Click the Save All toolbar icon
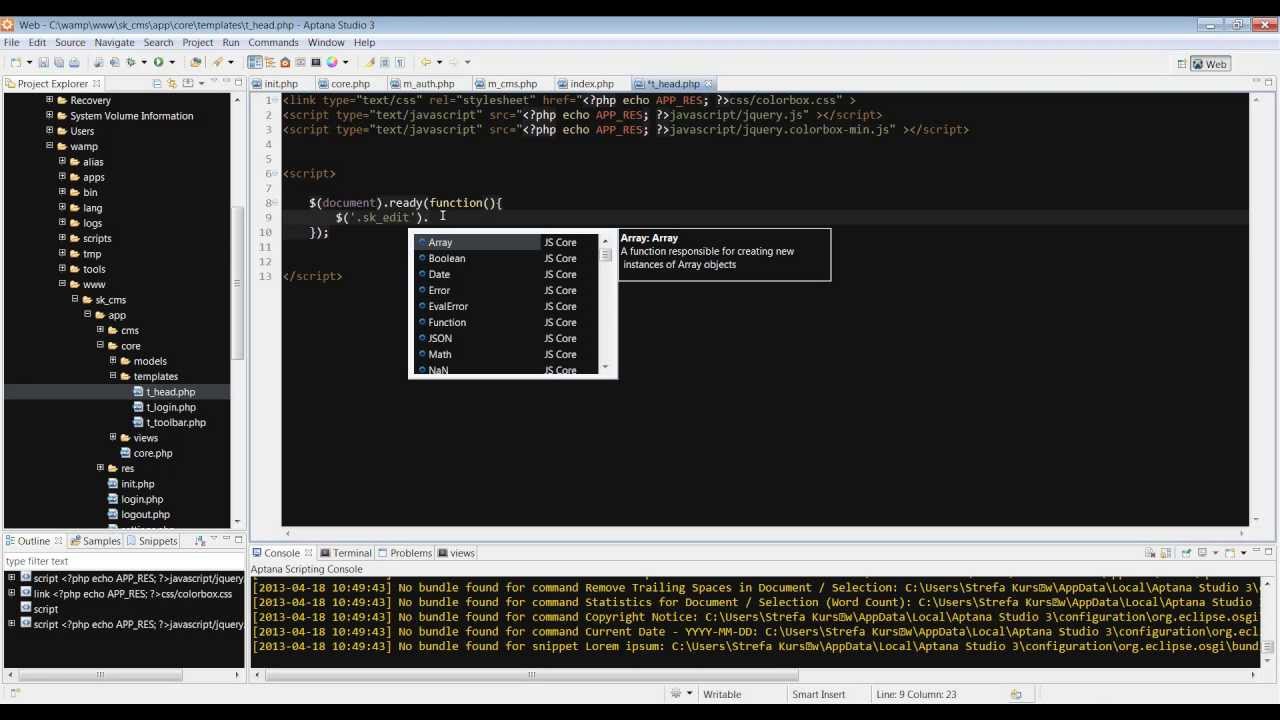 [59, 62]
